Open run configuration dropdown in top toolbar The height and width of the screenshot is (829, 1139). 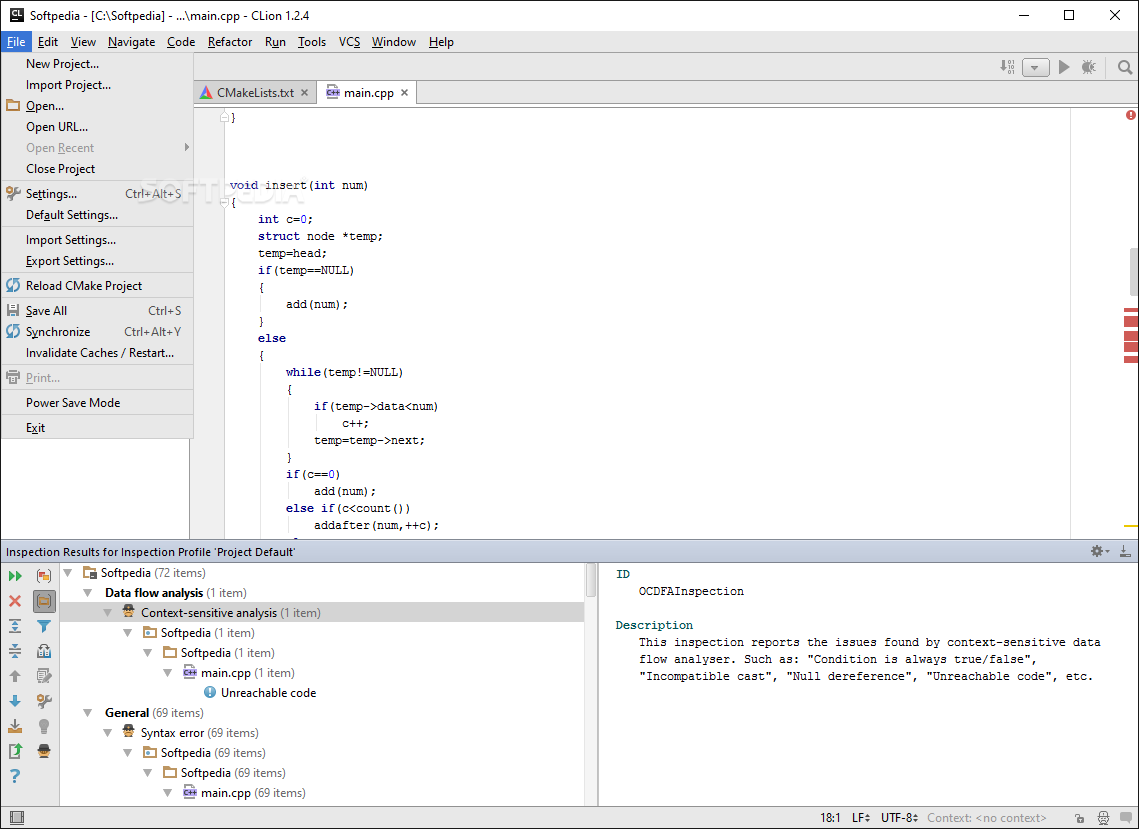(1035, 68)
